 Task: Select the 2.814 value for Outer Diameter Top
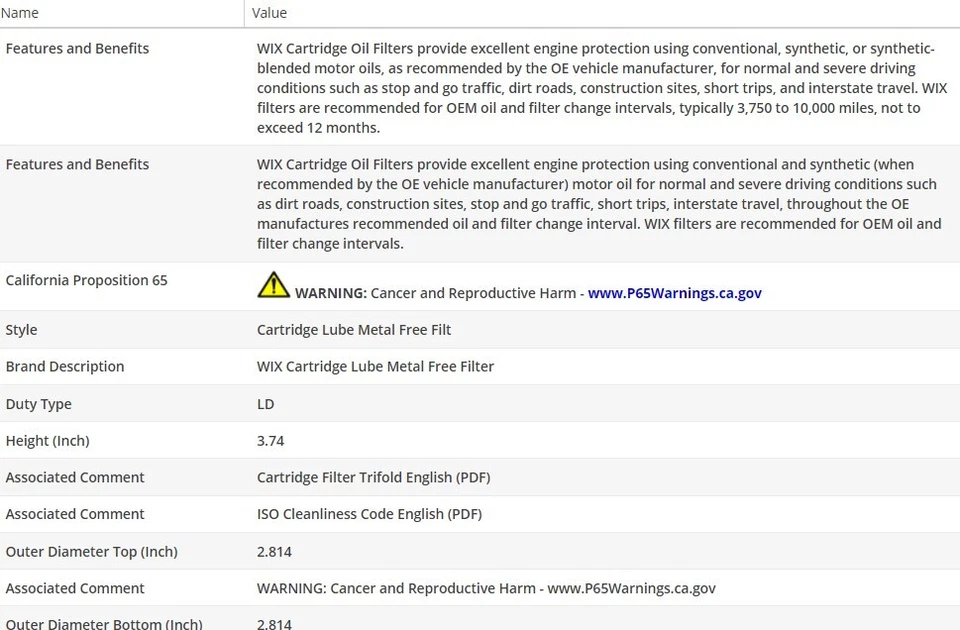(x=274, y=552)
